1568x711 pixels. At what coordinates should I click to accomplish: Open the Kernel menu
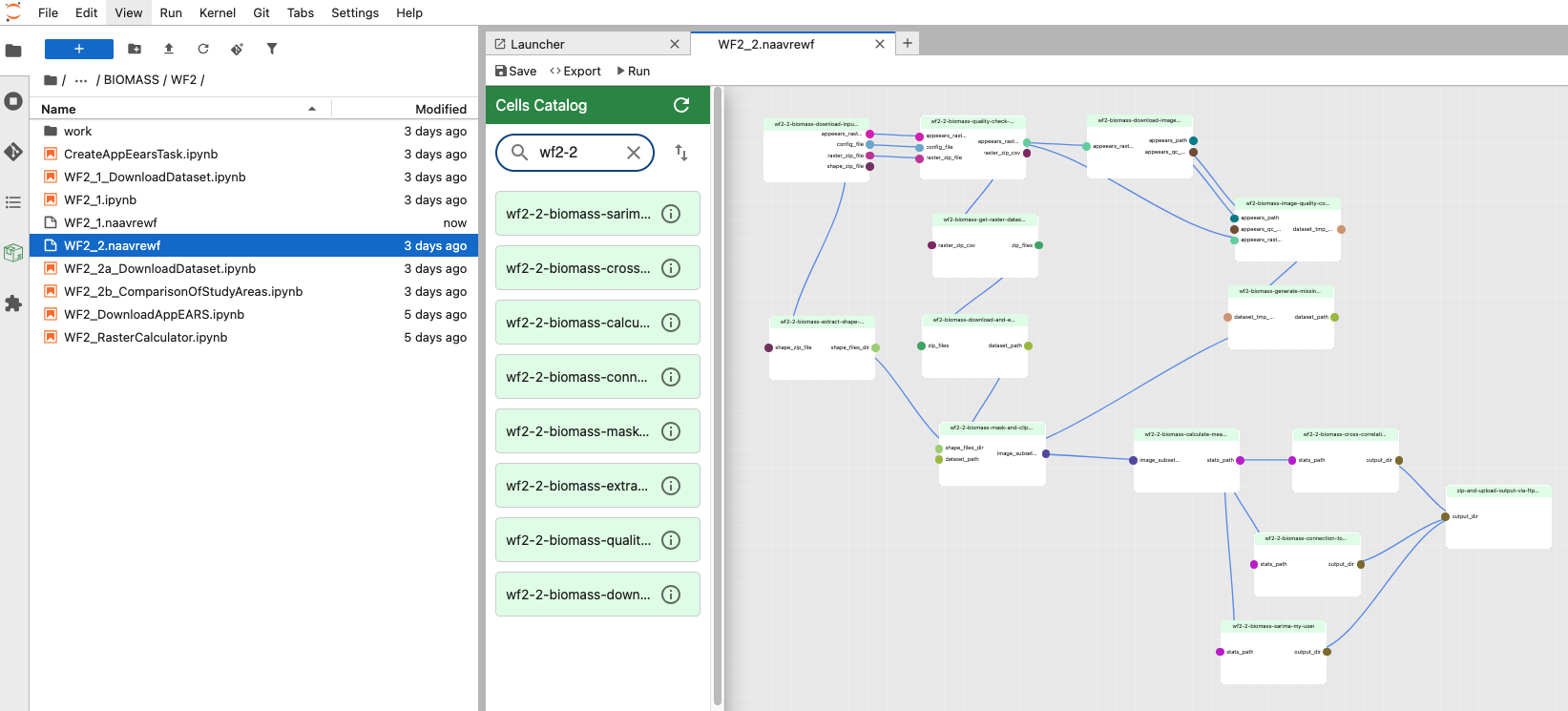pyautogui.click(x=217, y=12)
